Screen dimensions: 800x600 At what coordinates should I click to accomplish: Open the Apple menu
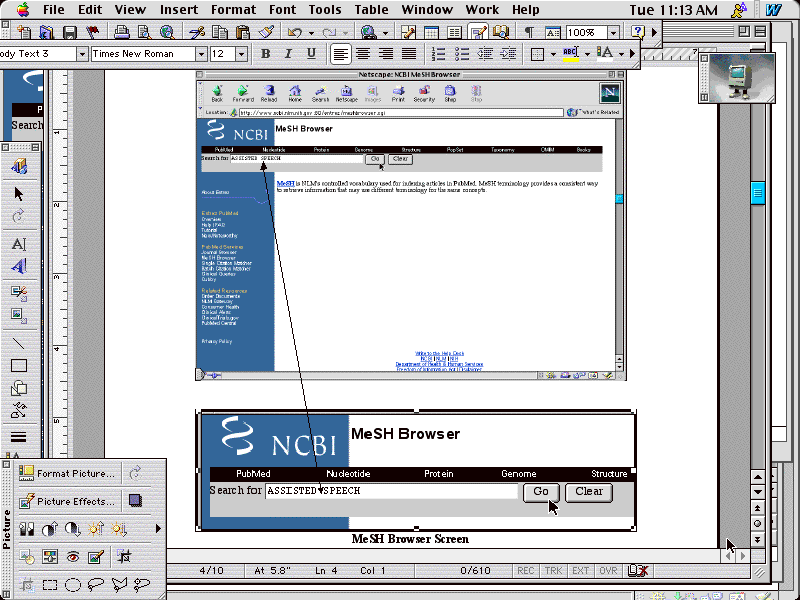click(23, 9)
